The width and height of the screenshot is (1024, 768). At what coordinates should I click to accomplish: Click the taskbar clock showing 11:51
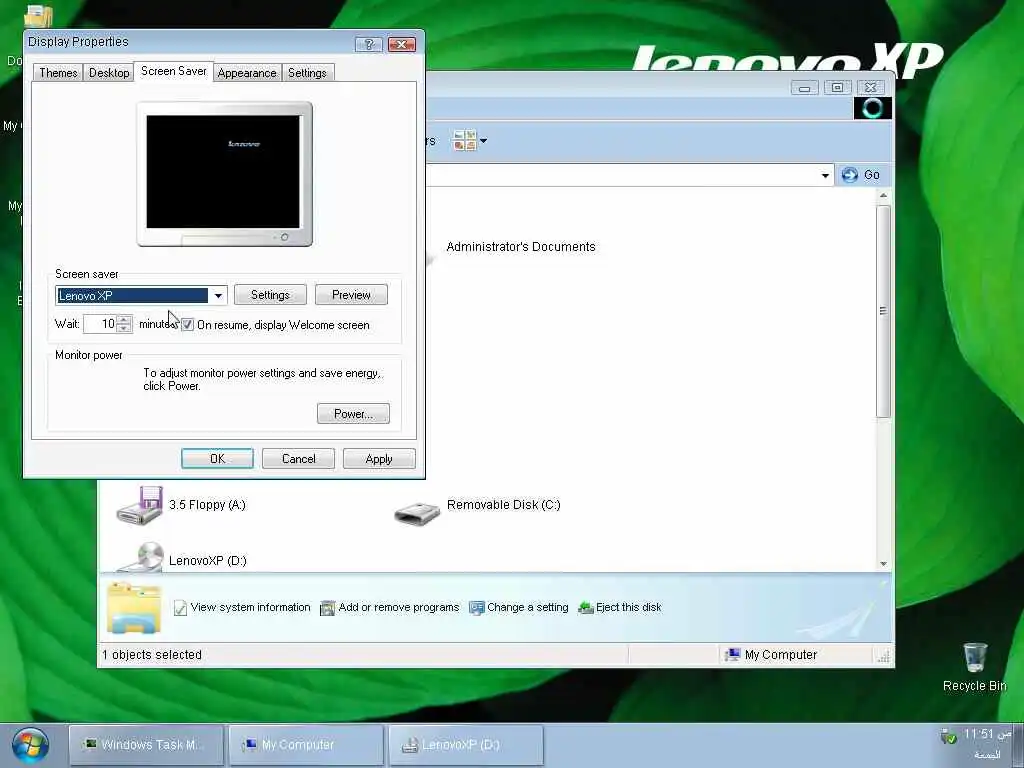click(986, 734)
